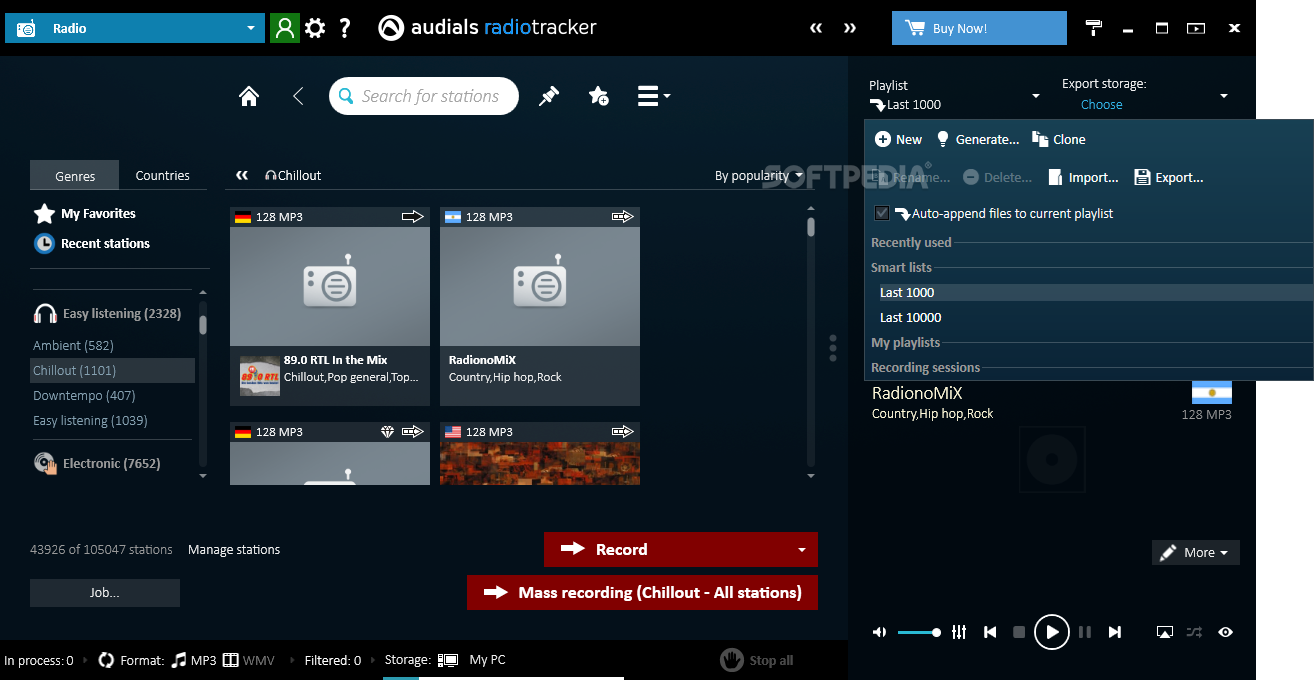Click record arrow on RadionoMiX card

click(623, 216)
